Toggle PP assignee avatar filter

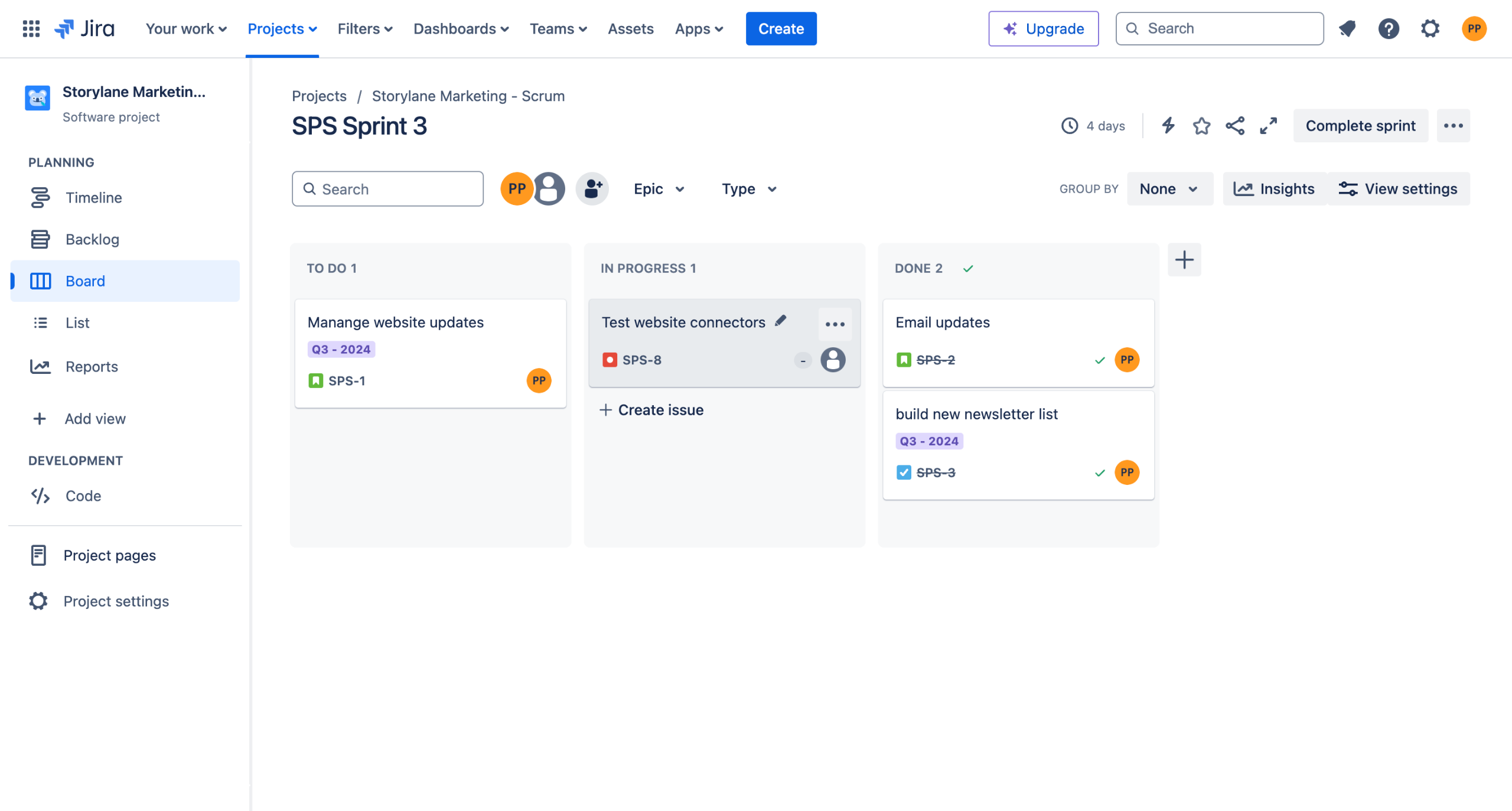(x=516, y=189)
